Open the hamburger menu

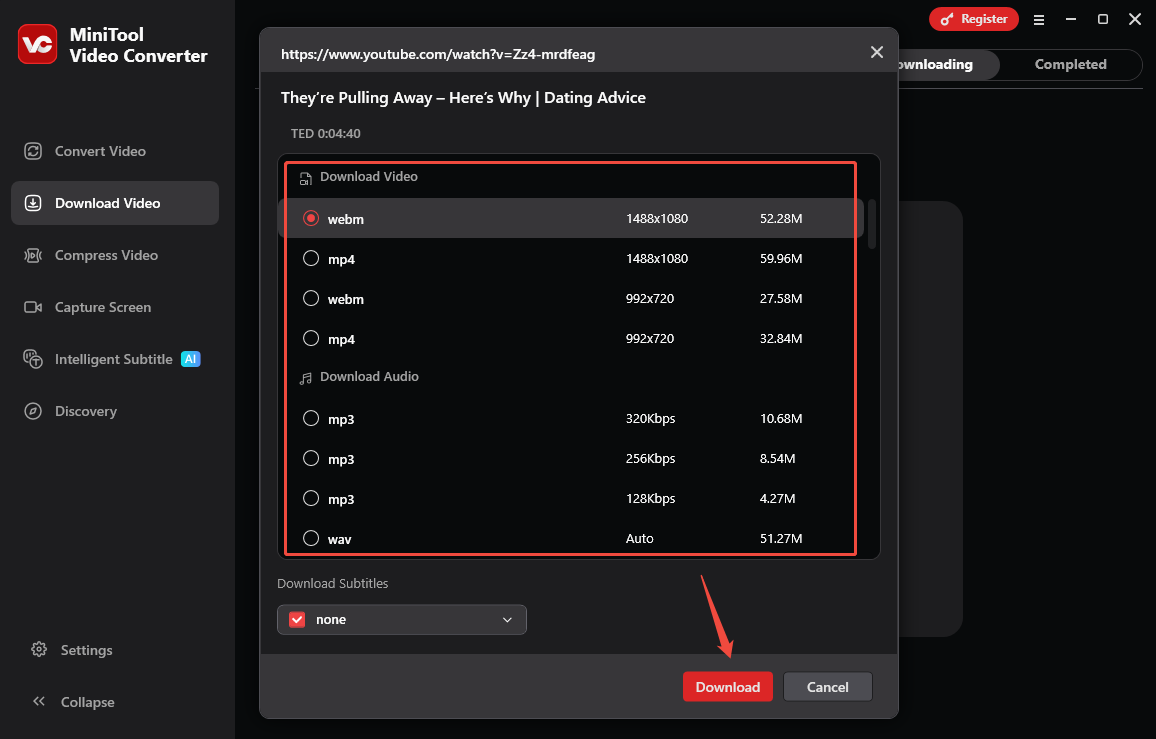pyautogui.click(x=1039, y=19)
